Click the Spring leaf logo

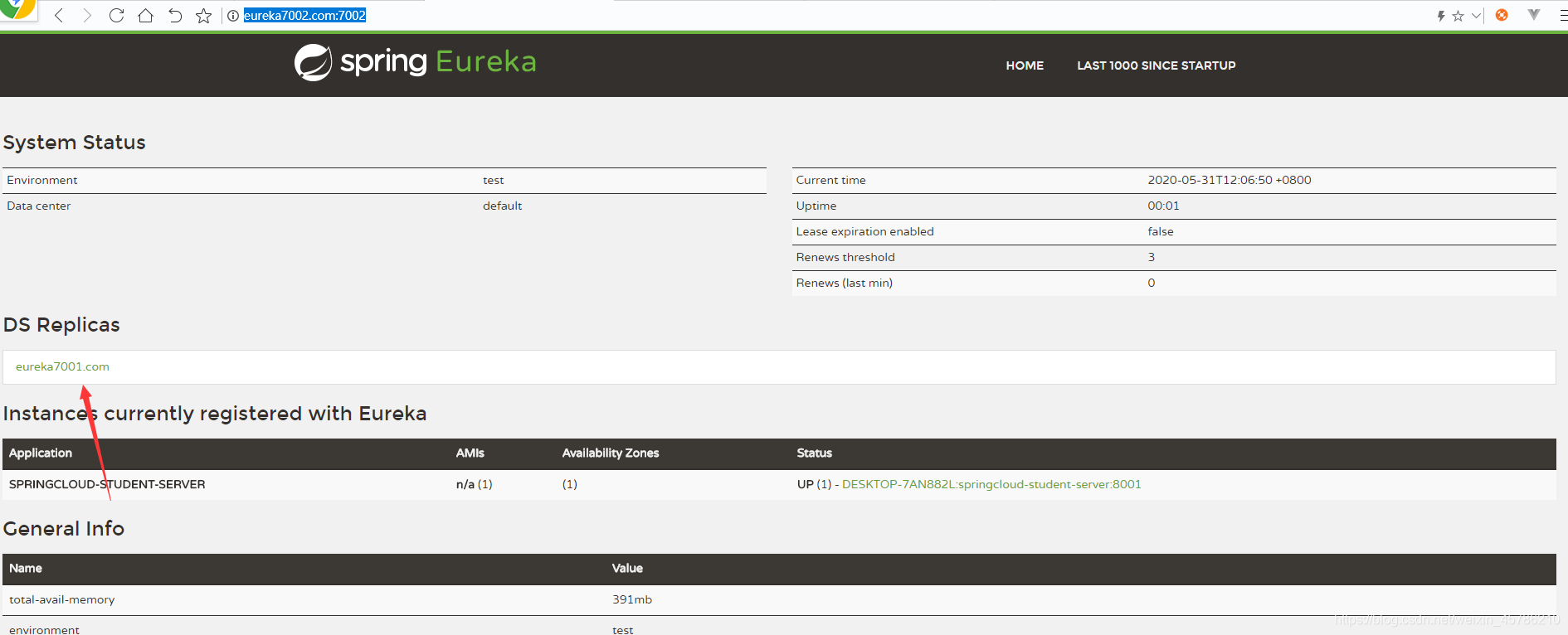[314, 62]
